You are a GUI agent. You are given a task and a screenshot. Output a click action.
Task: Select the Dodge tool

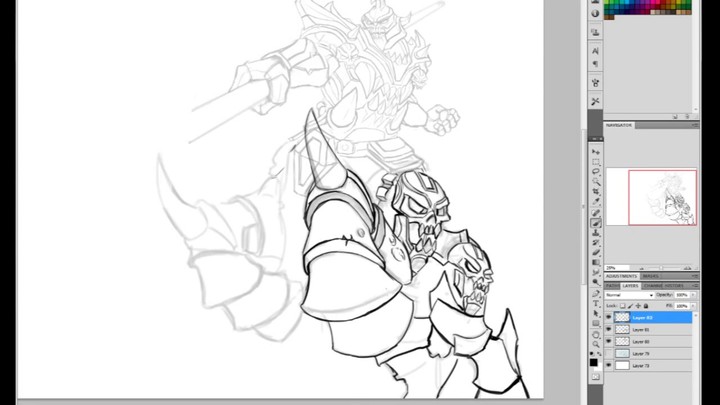(x=596, y=282)
